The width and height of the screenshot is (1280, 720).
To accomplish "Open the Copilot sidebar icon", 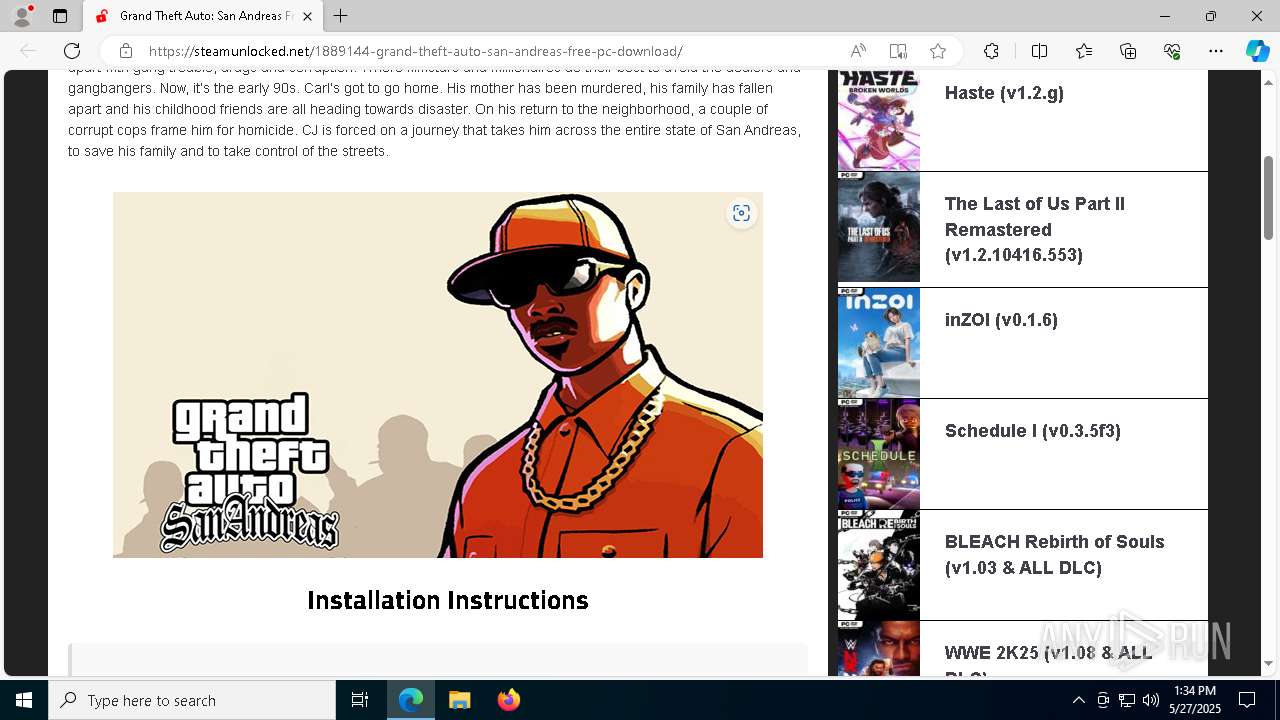I will (x=1257, y=51).
